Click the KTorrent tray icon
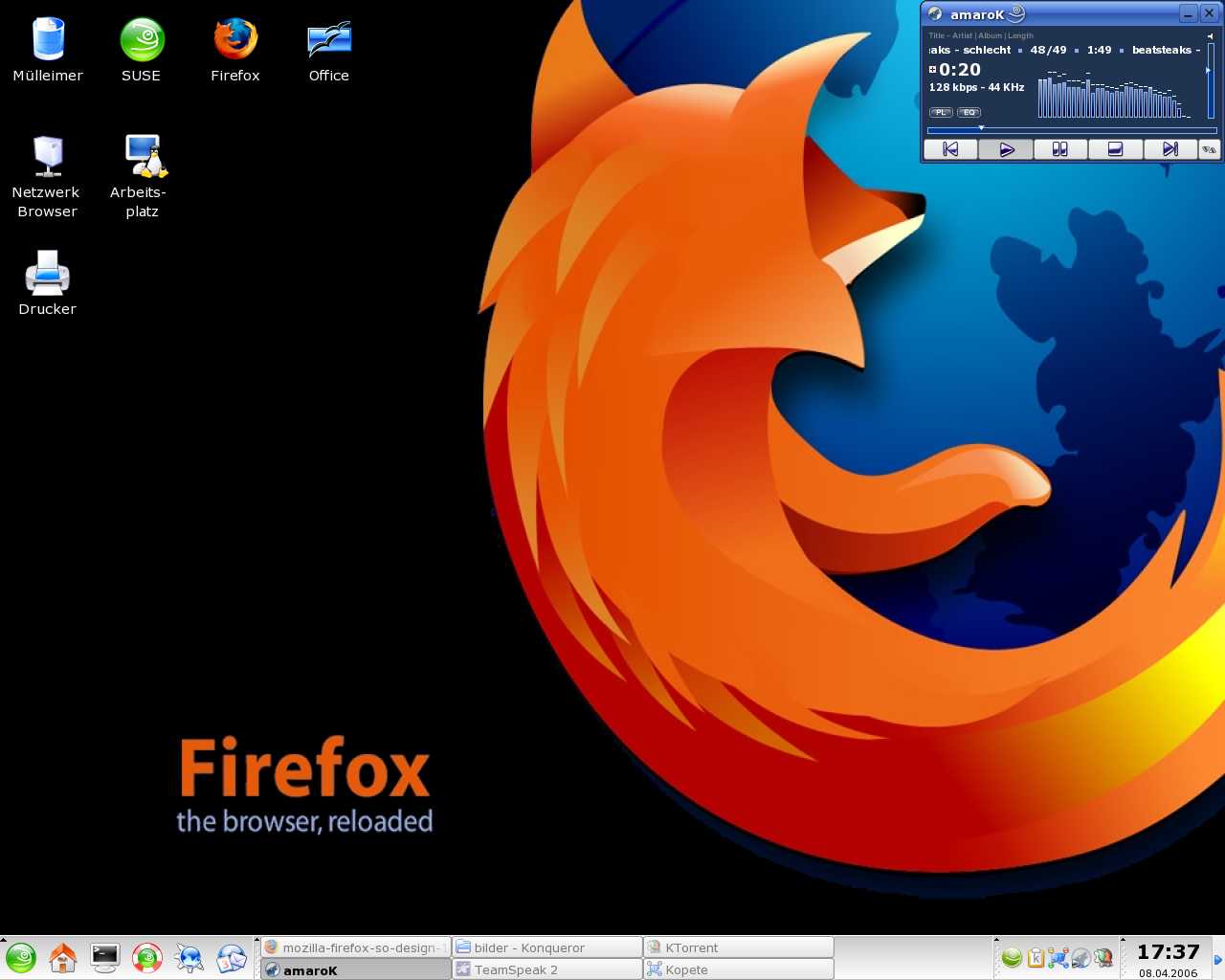The width and height of the screenshot is (1225, 980). (x=1103, y=958)
